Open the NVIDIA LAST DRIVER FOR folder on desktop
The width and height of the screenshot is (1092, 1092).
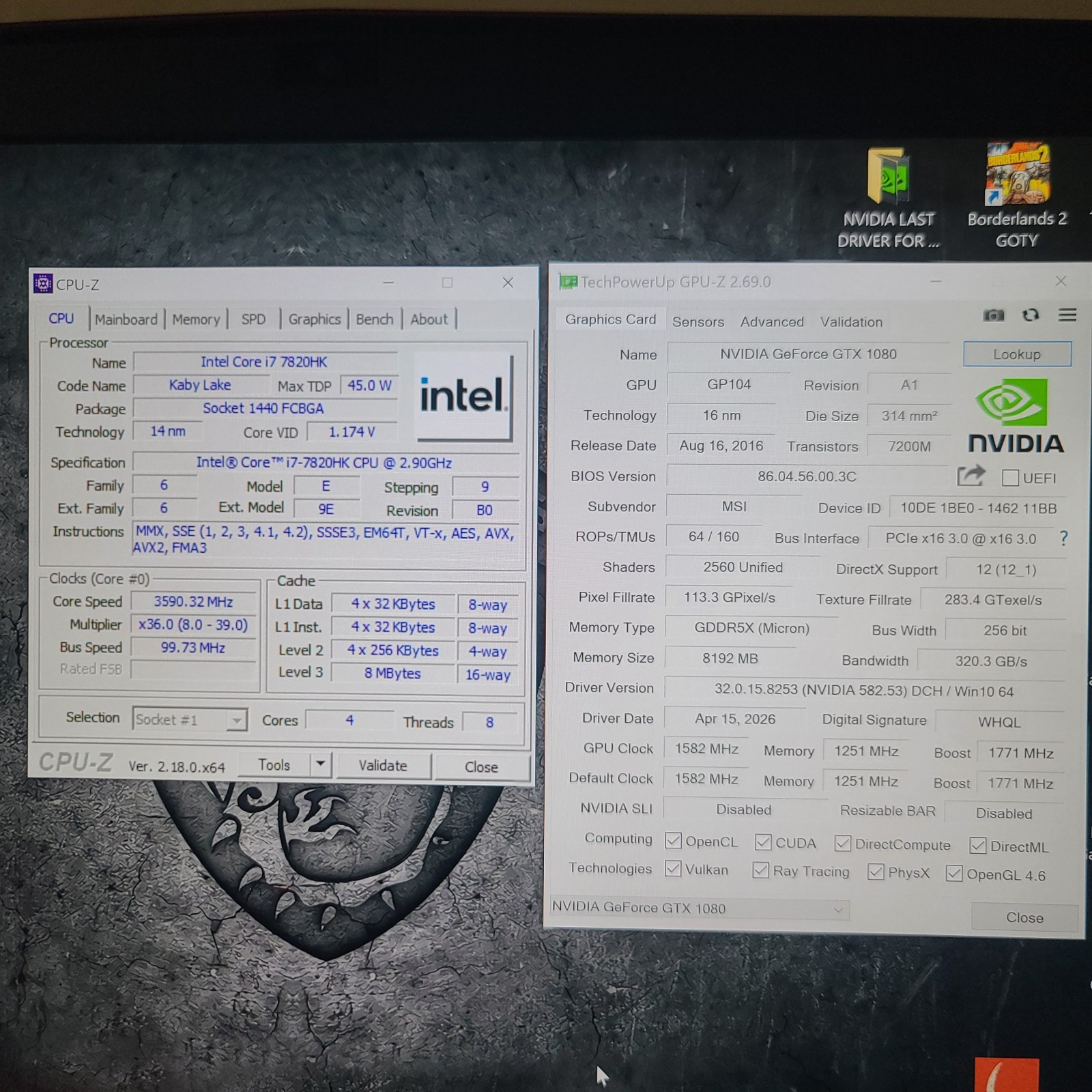(889, 198)
